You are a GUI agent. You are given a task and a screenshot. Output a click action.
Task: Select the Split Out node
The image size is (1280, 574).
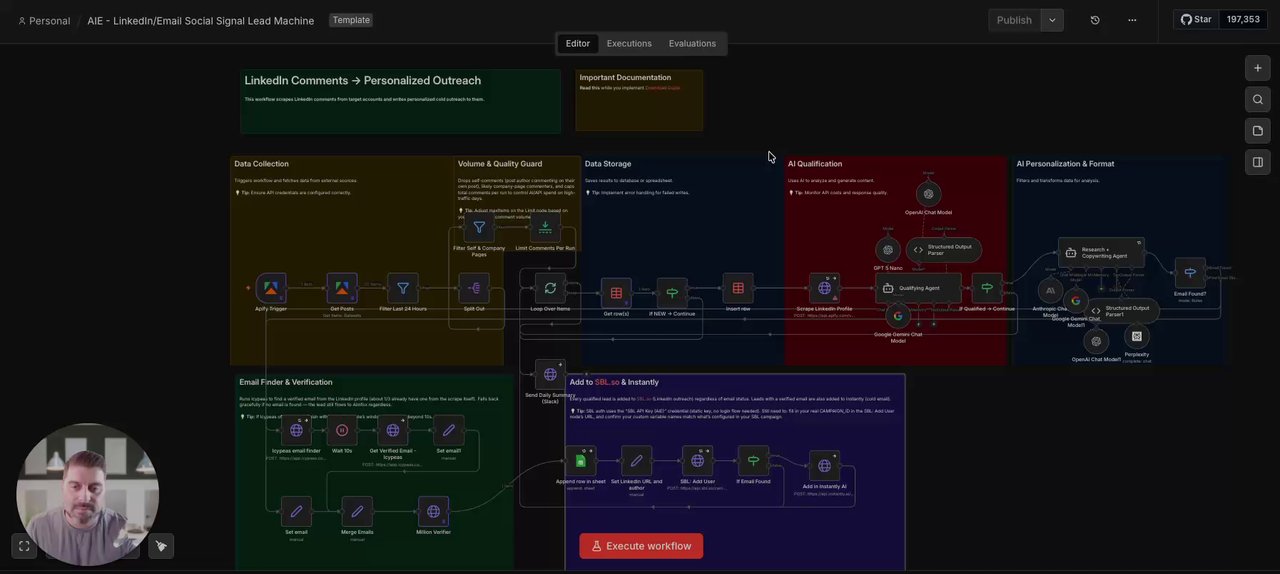pos(474,288)
